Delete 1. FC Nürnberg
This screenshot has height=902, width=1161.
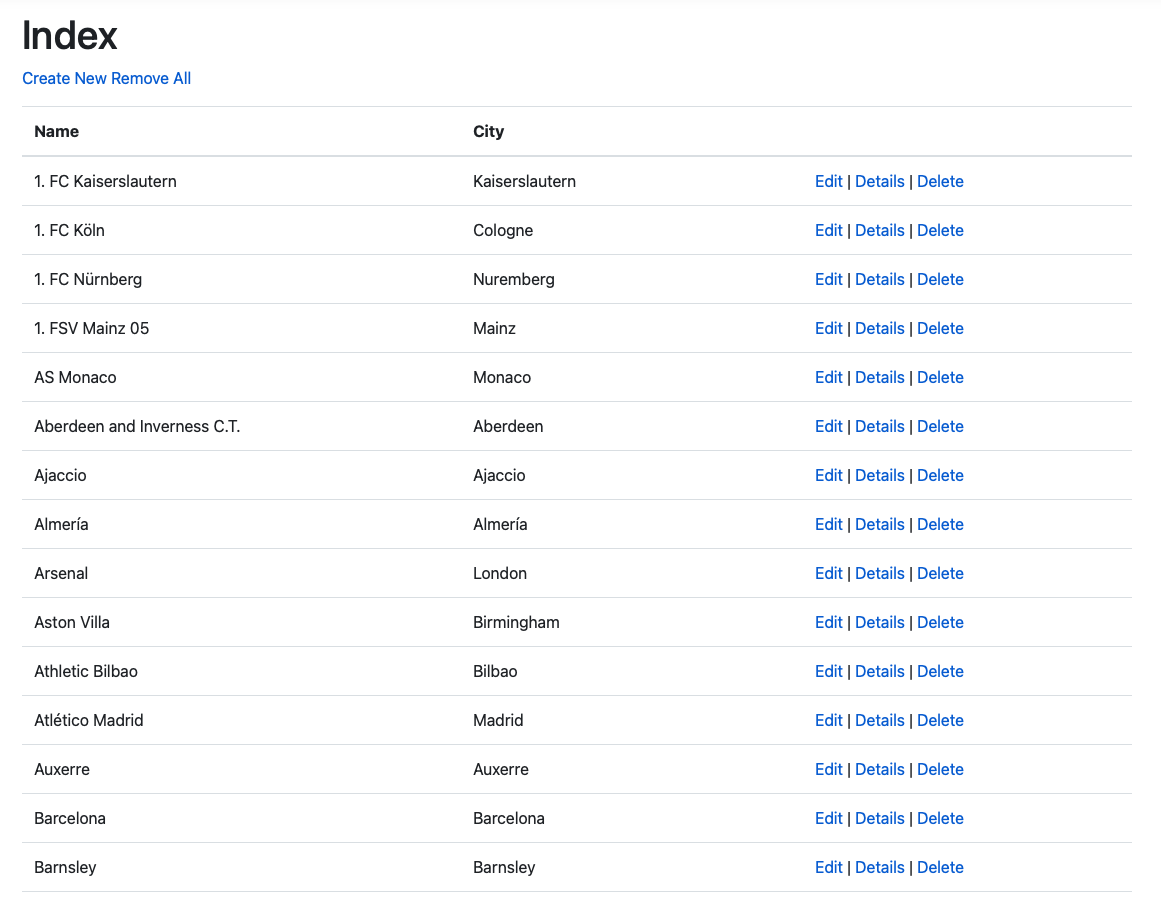click(x=940, y=279)
